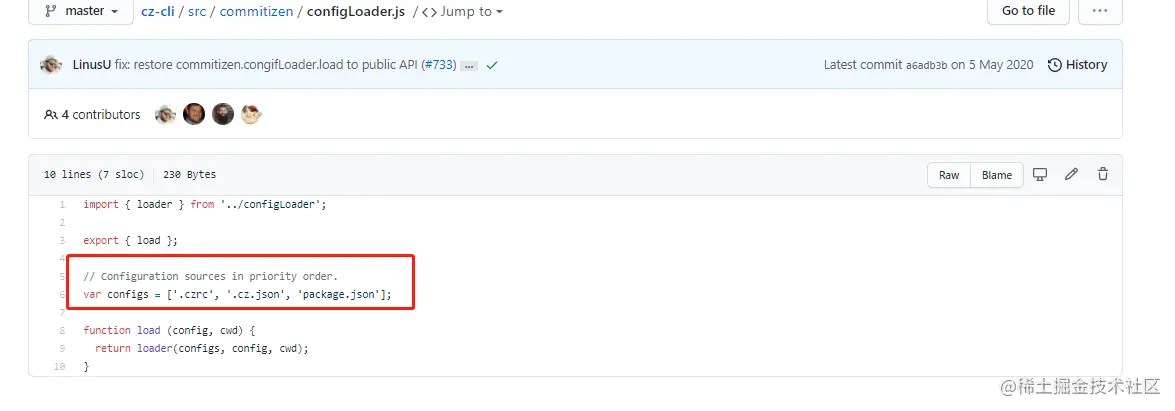
Task: Click the three-dots more options button
Action: [1100, 11]
